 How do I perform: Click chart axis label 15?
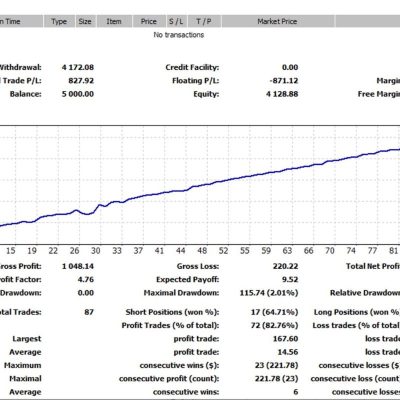pos(11,251)
